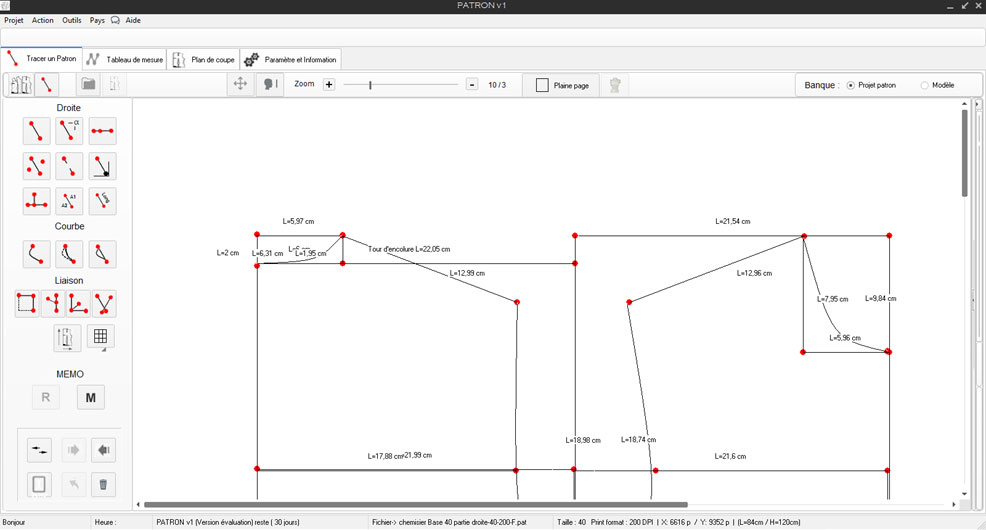Image resolution: width=986 pixels, height=530 pixels.
Task: Click the pattern pieces icon in the toolbar
Action: 20,85
